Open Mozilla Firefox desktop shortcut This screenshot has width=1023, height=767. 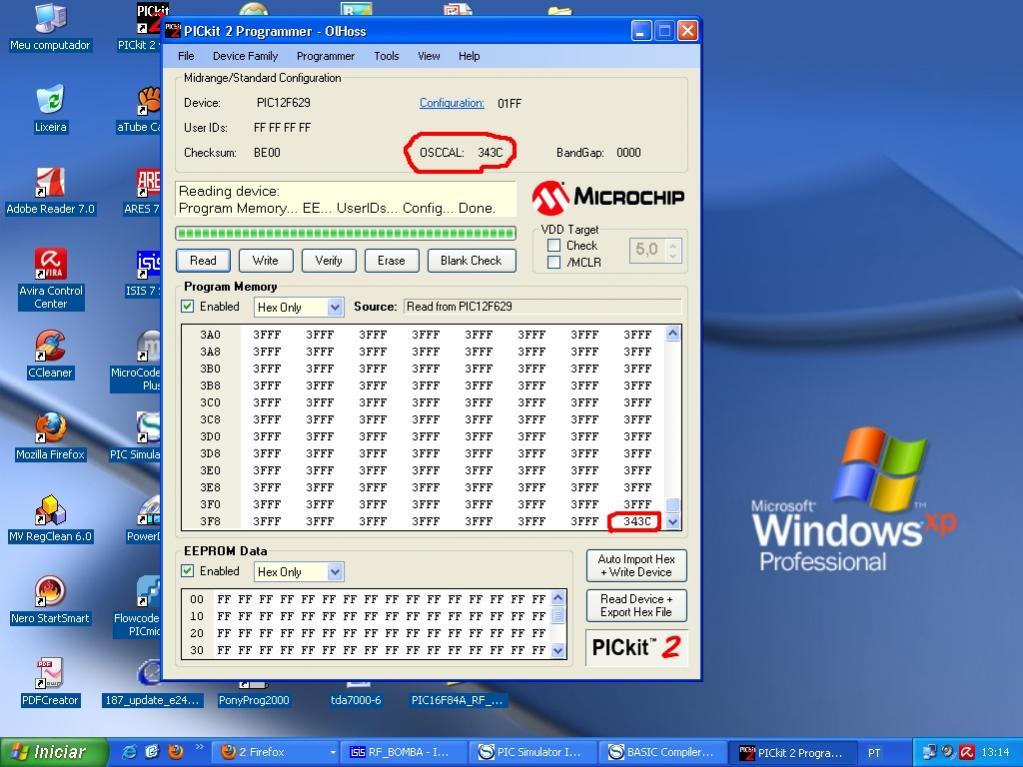[50, 436]
